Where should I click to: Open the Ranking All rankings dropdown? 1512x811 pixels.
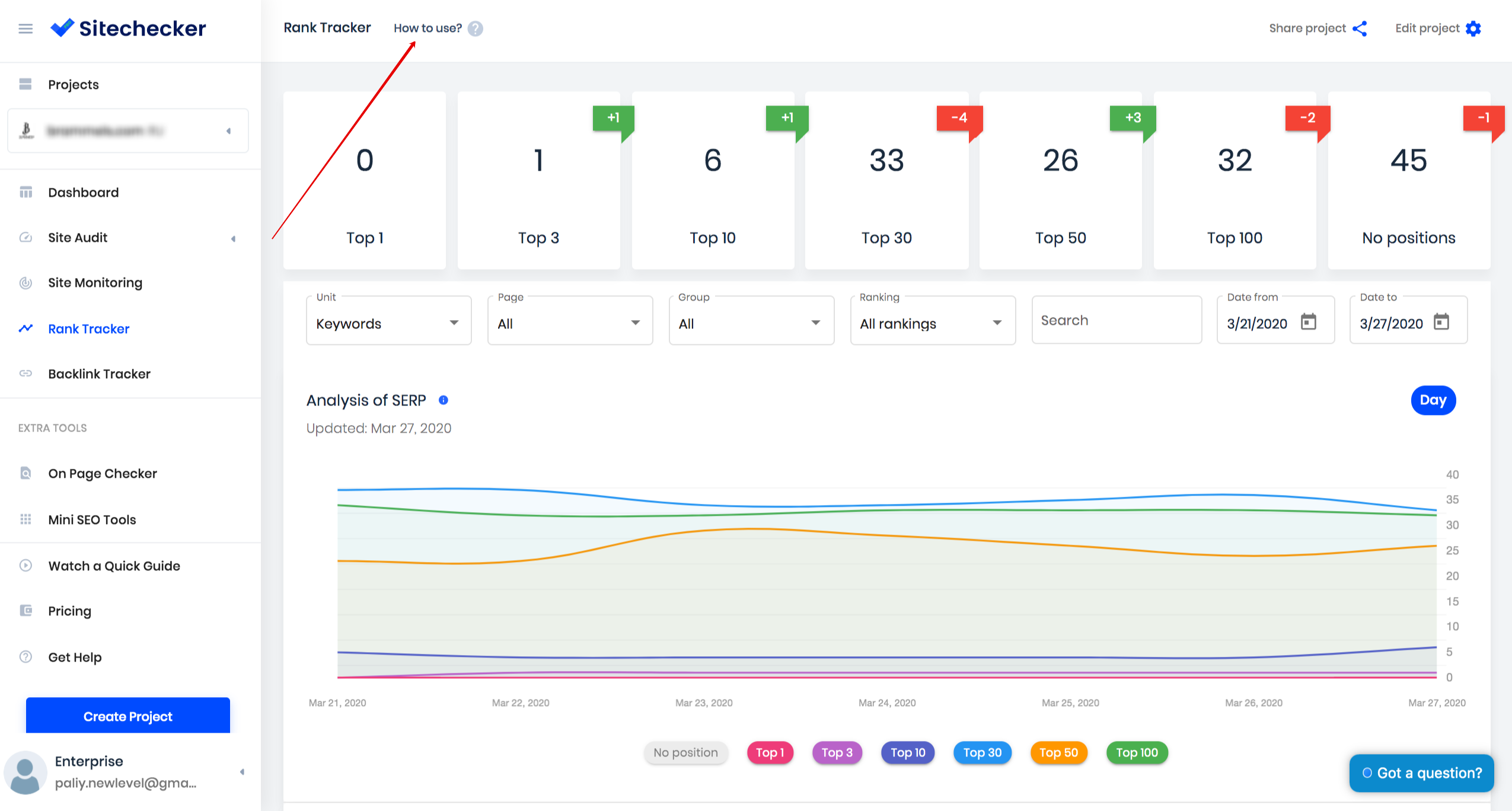click(933, 321)
